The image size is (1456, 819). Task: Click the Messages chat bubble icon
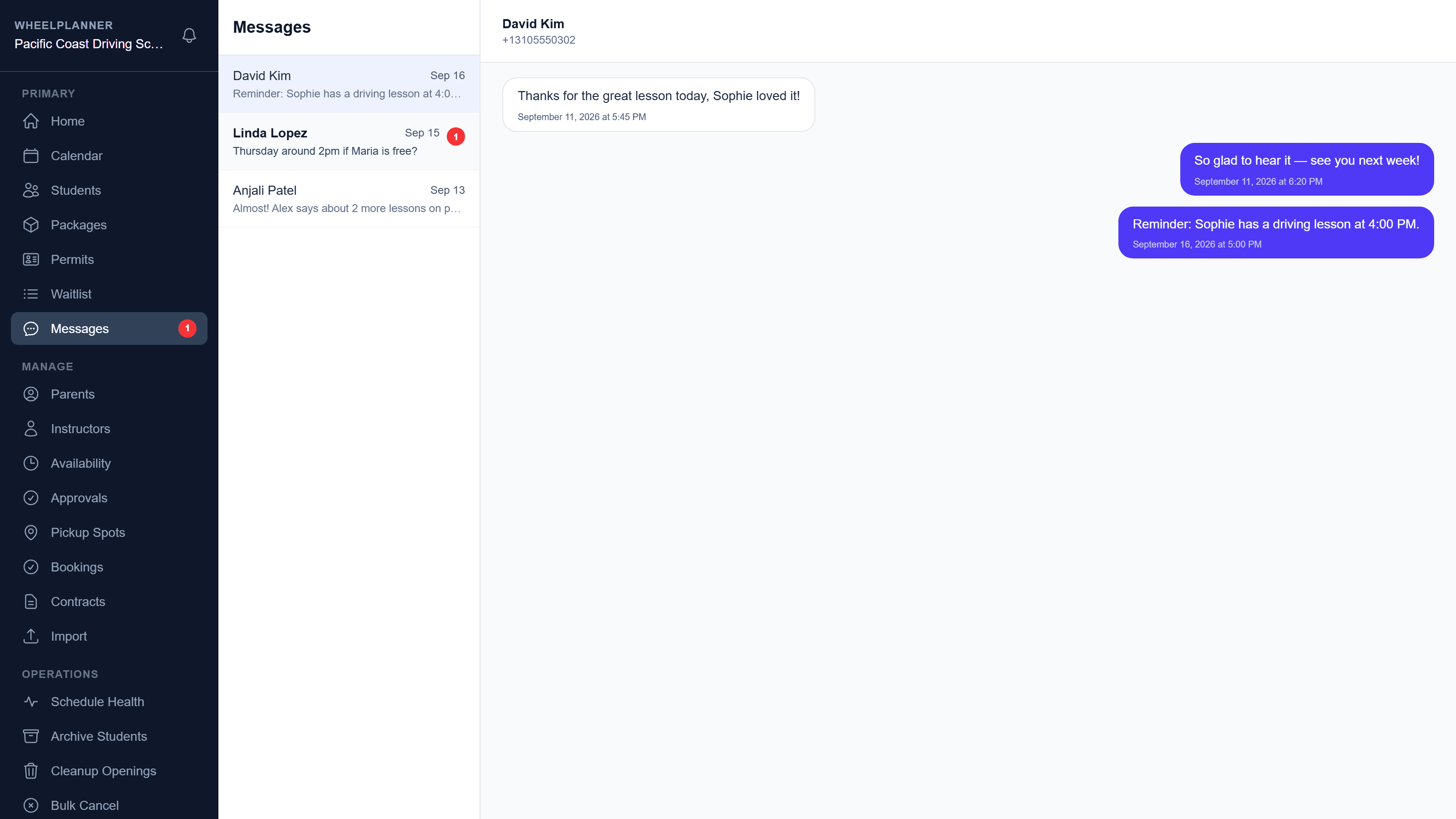coord(30,329)
